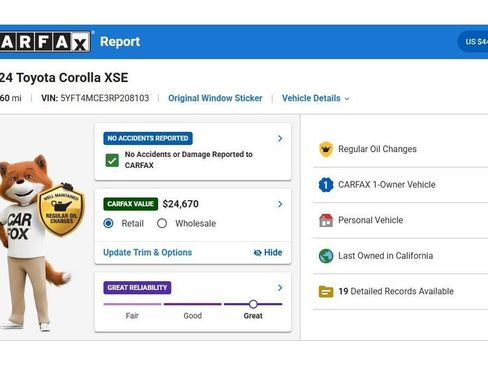Click the blue 1-Owner badge icon
The height and width of the screenshot is (366, 488).
click(326, 185)
